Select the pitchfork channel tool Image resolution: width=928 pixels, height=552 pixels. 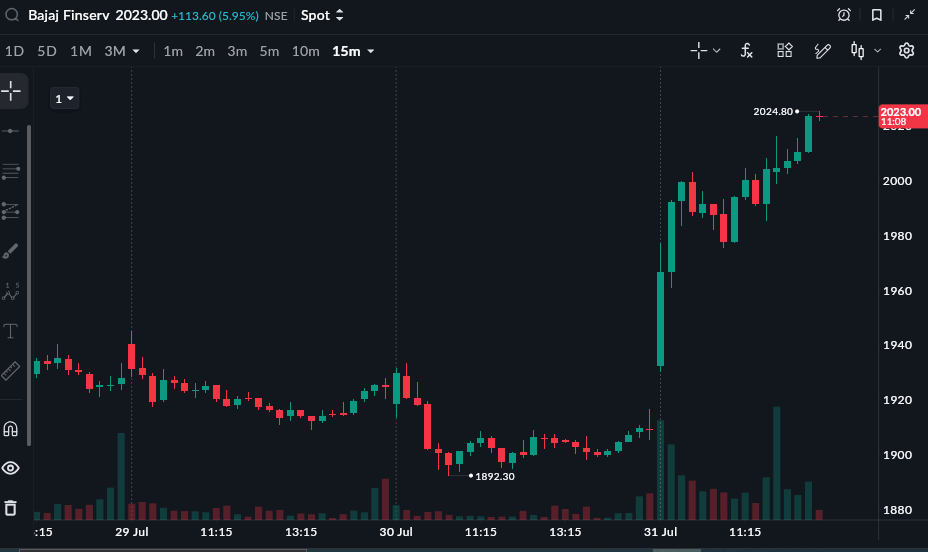tap(11, 211)
